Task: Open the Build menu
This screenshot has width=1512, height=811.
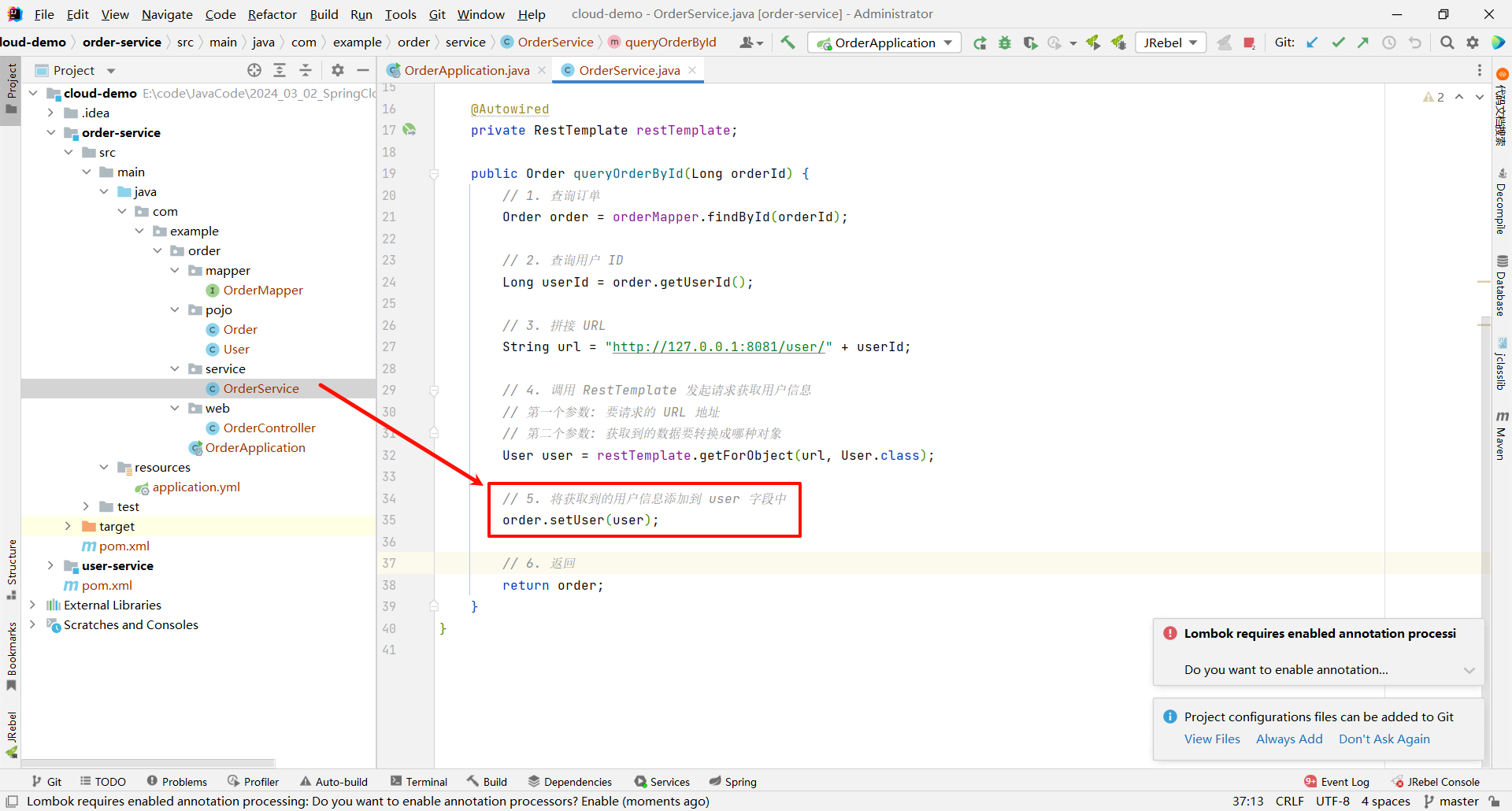Action: (324, 14)
